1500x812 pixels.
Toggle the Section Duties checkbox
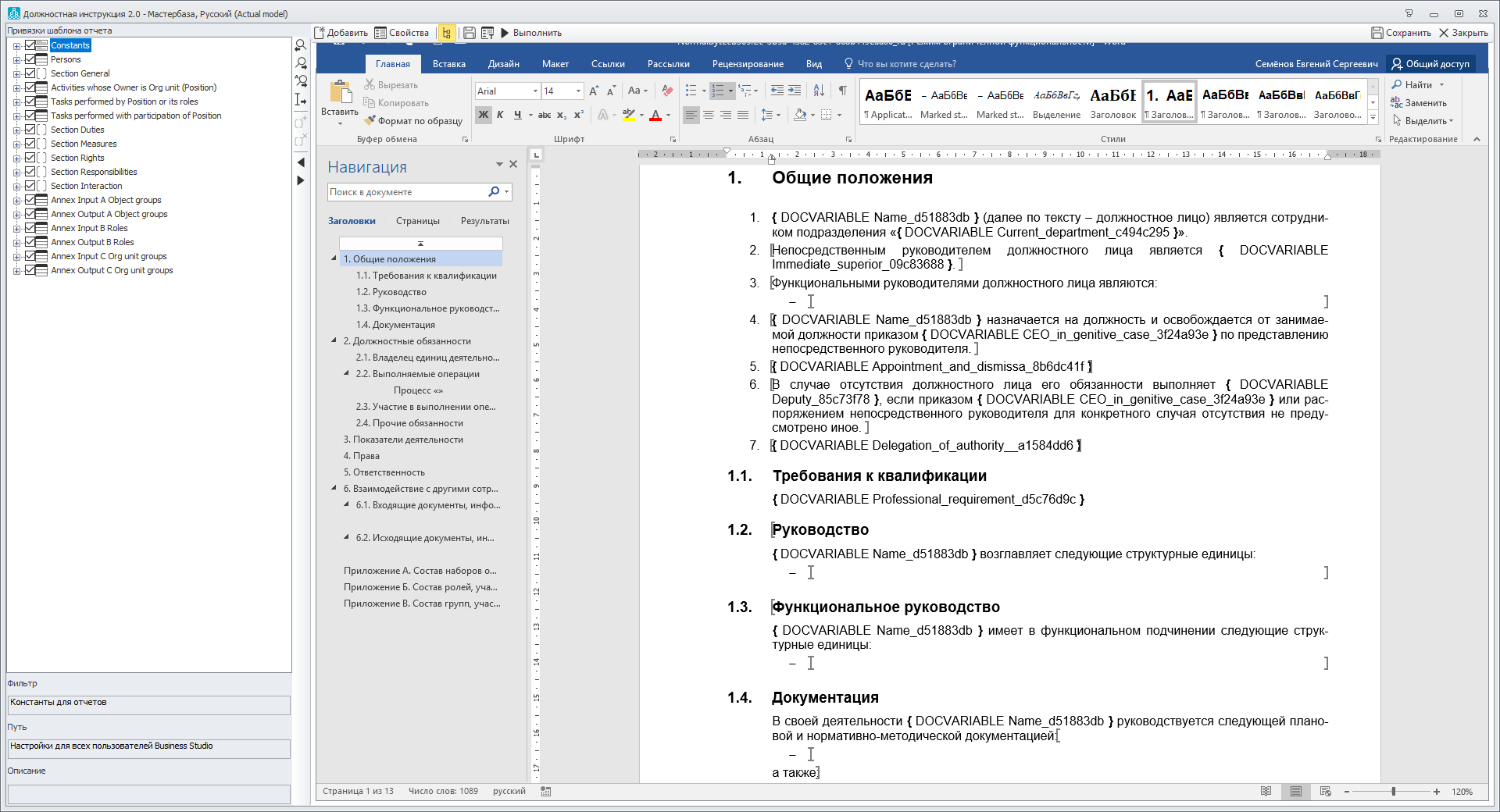(x=30, y=130)
